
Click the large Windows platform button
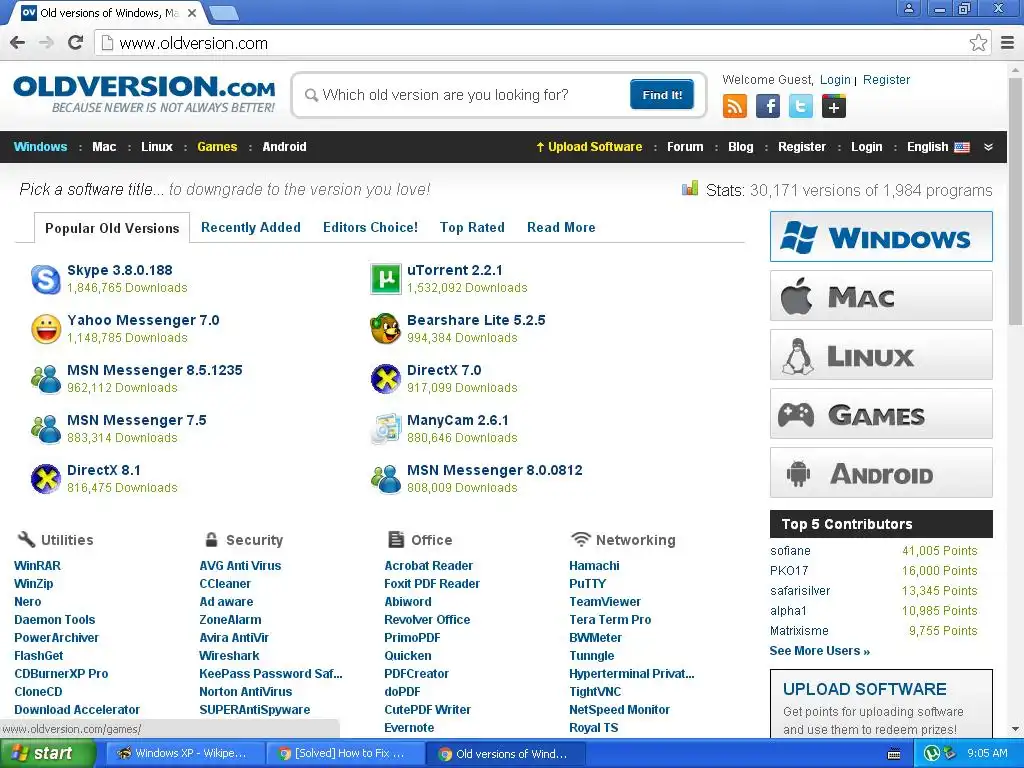pyautogui.click(x=881, y=236)
